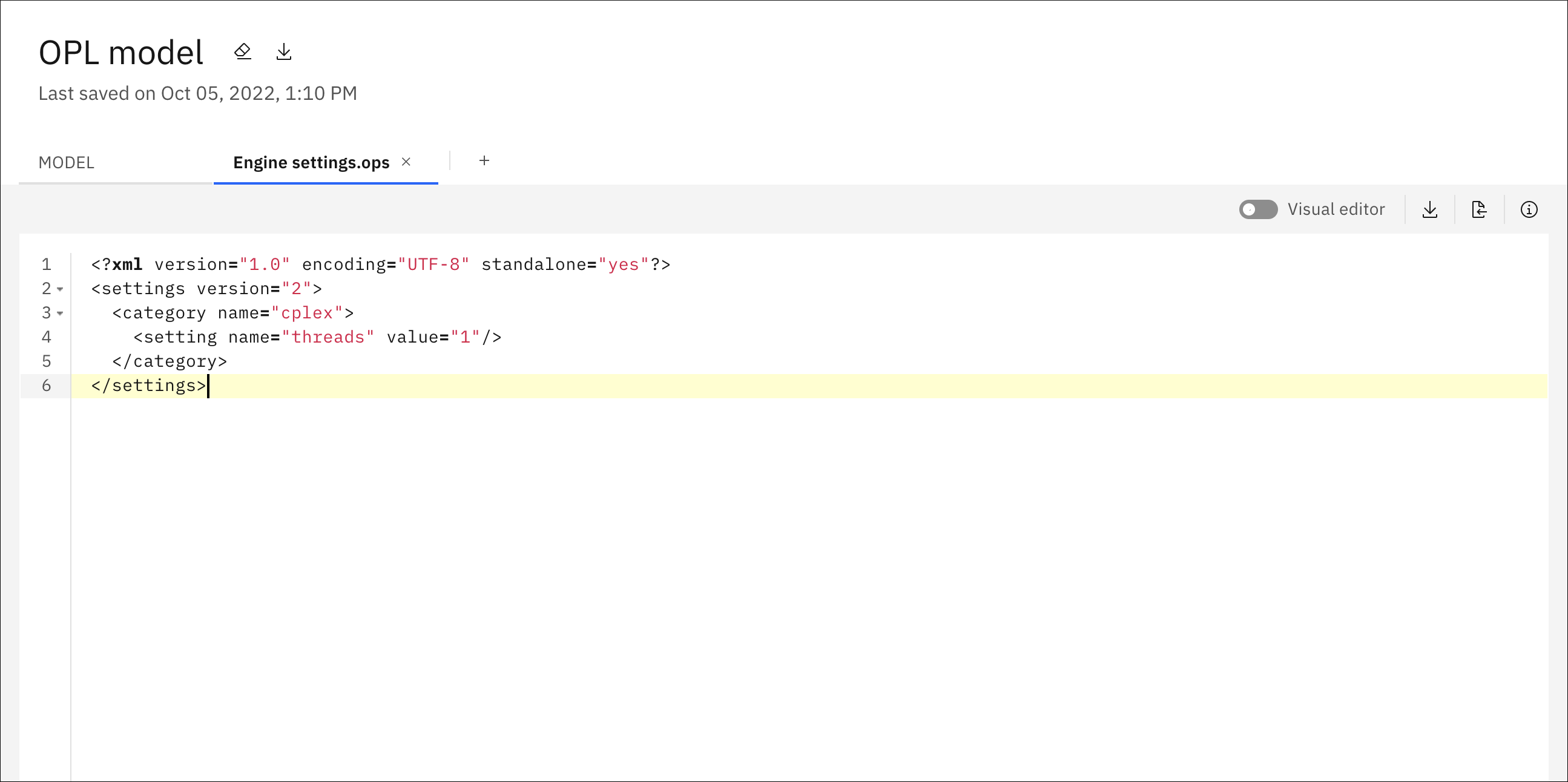
Task: Click the OPL model title
Action: [x=120, y=52]
